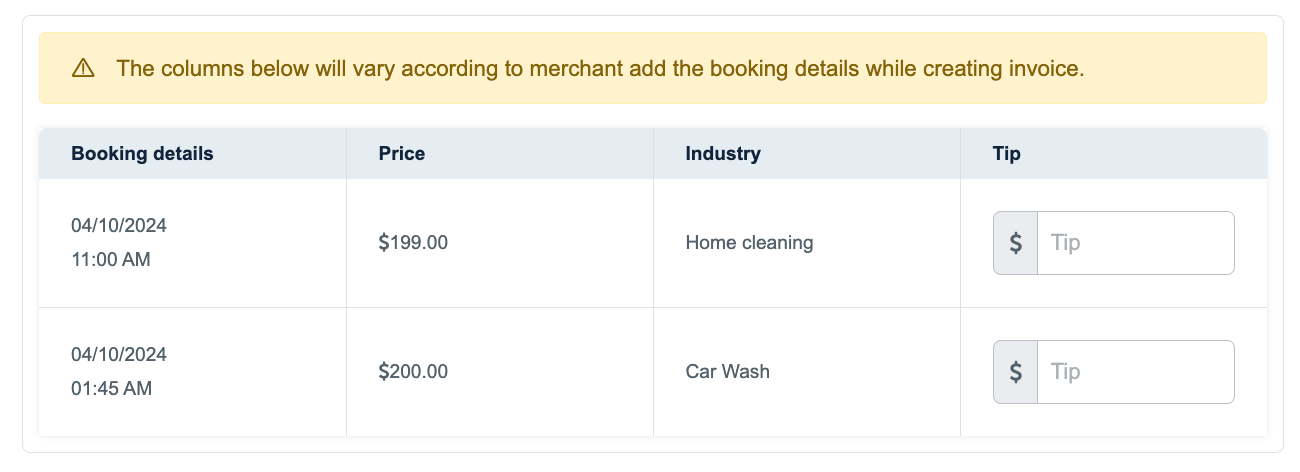The image size is (1300, 472).
Task: Click the Industry column header
Action: 723,154
